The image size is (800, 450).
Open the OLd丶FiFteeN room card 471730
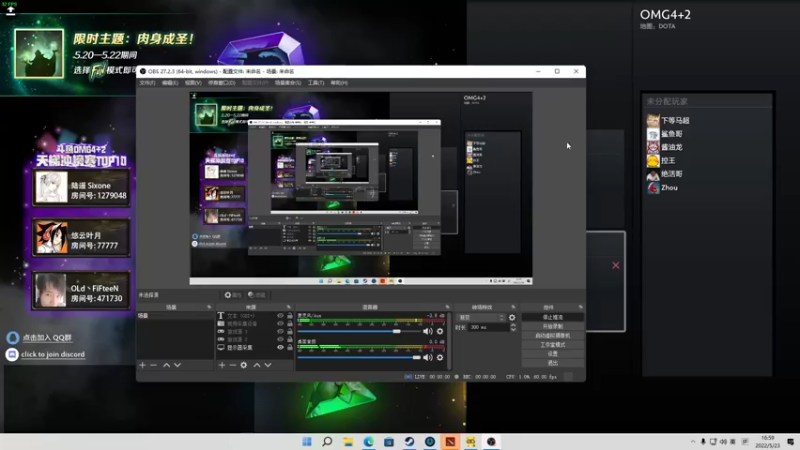(81, 291)
